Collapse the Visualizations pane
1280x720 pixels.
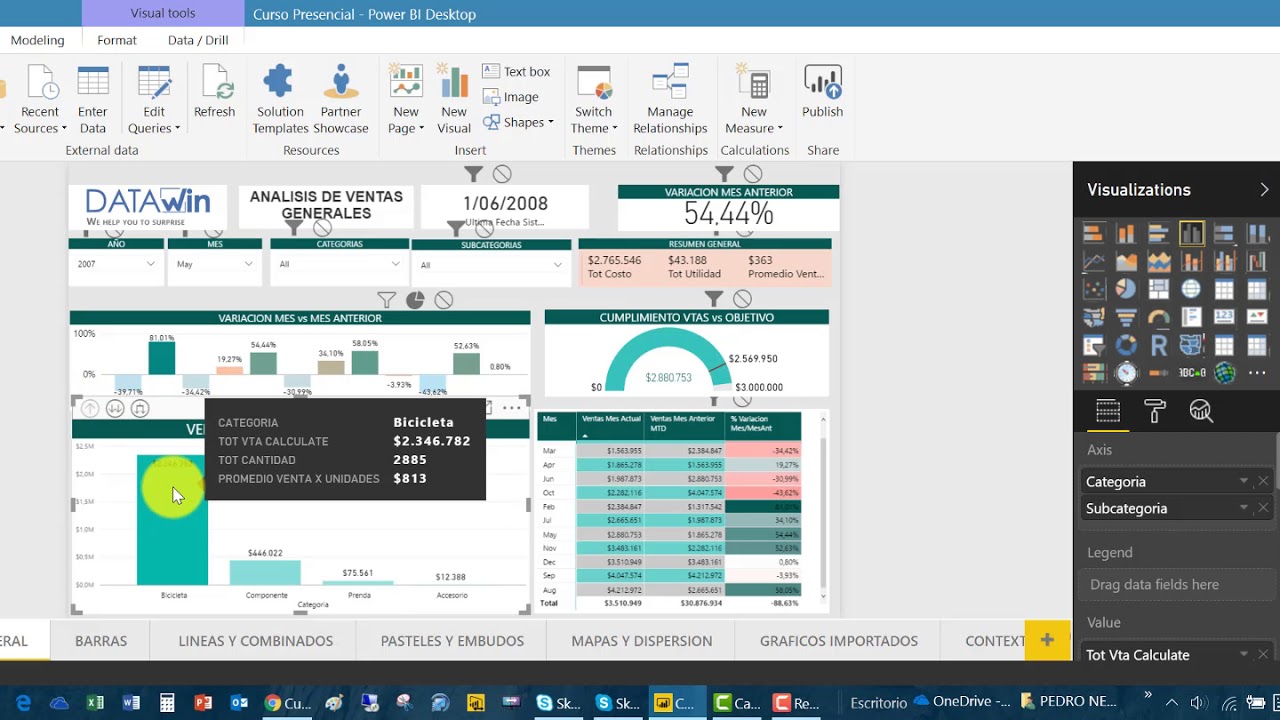(1264, 190)
